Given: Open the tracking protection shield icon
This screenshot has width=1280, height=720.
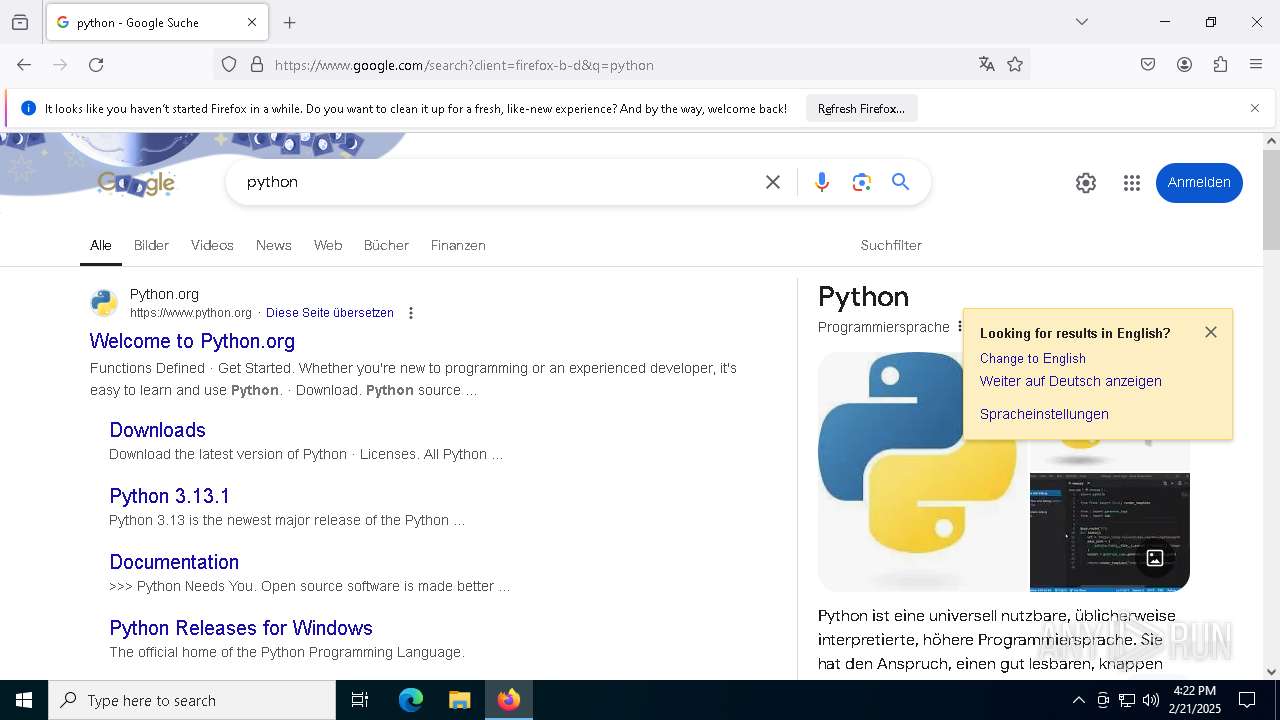Looking at the screenshot, I should tap(229, 65).
